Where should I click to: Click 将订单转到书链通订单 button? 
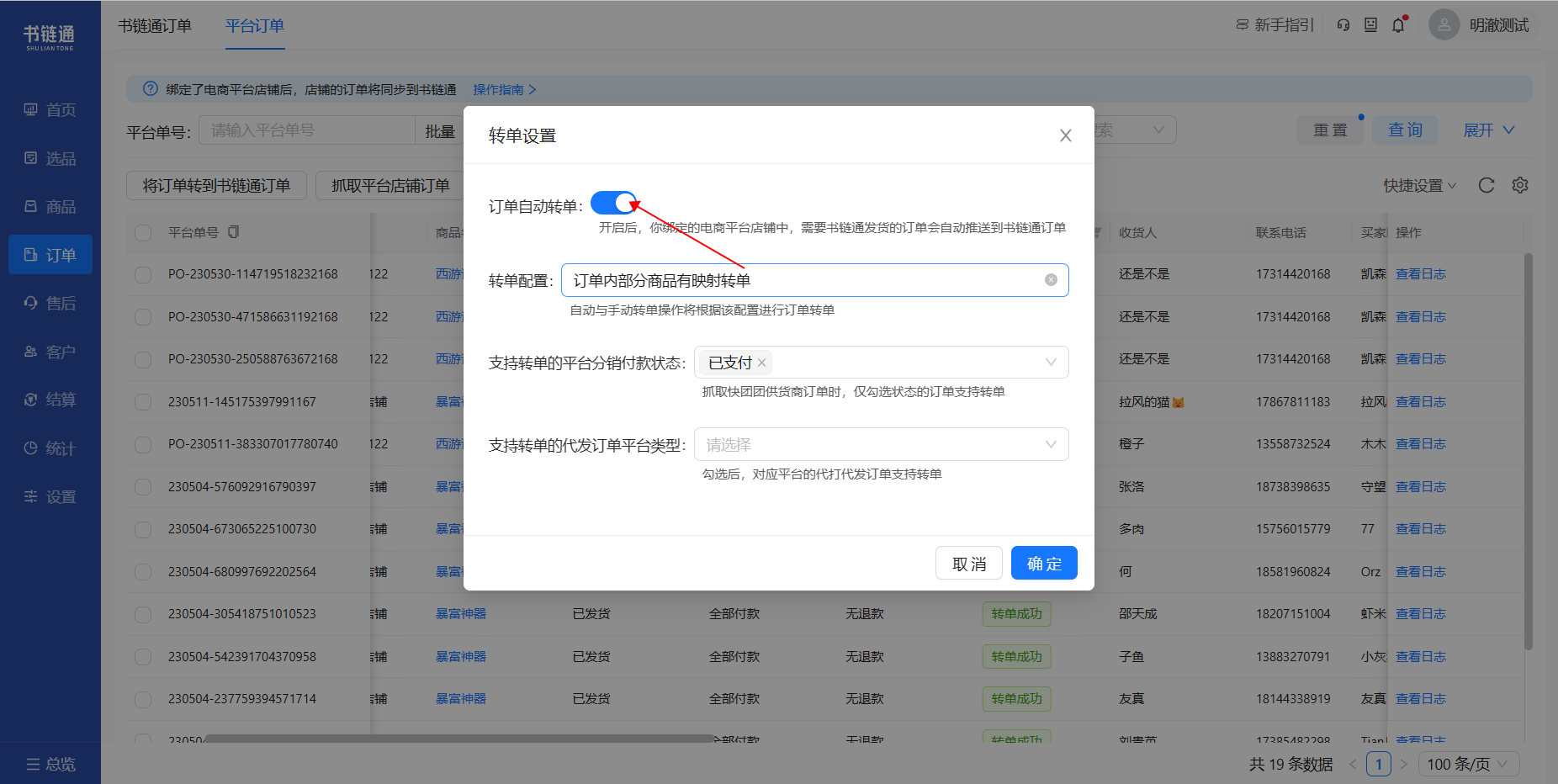pyautogui.click(x=216, y=185)
